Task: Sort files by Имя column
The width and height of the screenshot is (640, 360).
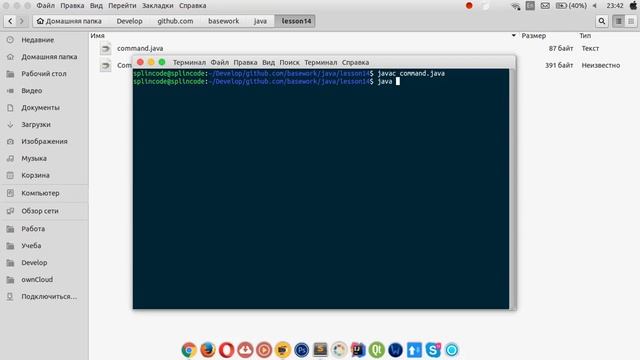Action: [x=98, y=36]
